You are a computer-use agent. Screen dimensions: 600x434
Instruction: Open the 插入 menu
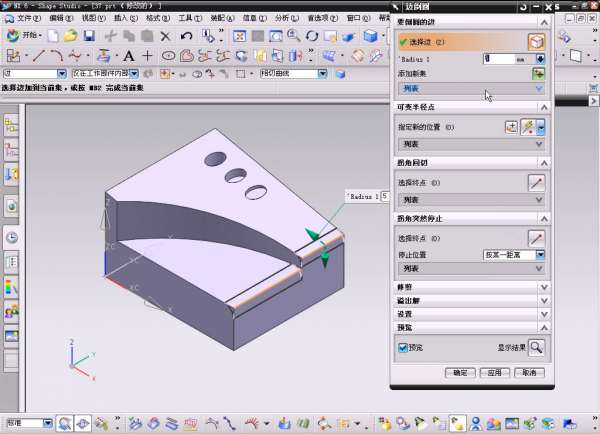pyautogui.click(x=125, y=18)
